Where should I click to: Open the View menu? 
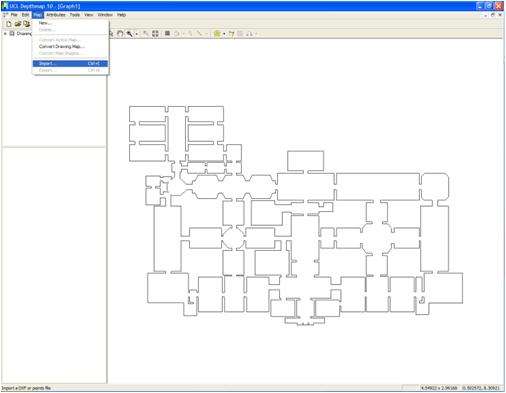[x=88, y=15]
